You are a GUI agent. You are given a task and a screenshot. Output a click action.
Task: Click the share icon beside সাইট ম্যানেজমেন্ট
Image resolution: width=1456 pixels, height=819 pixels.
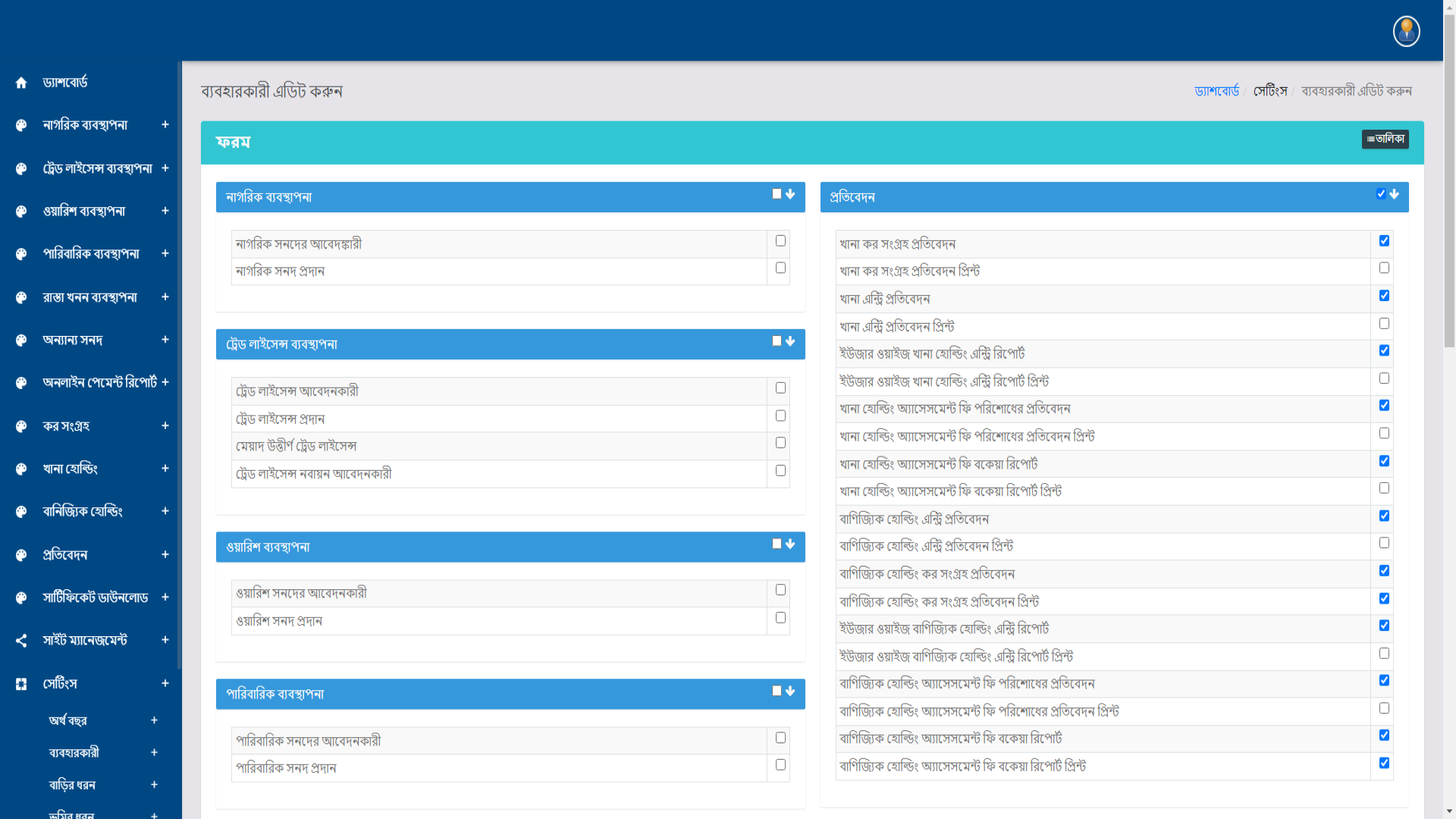point(21,641)
